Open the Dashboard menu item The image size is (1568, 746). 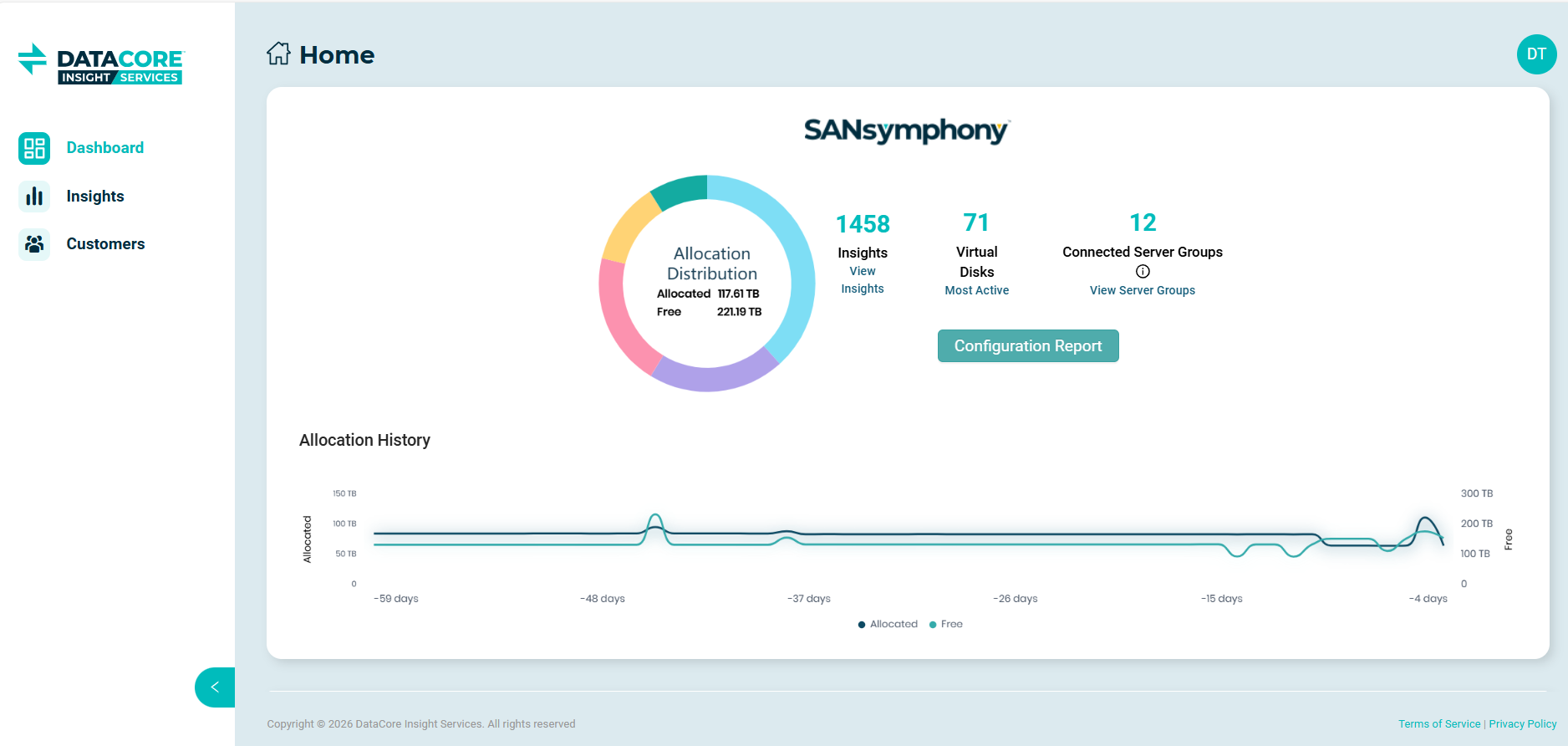coord(104,148)
